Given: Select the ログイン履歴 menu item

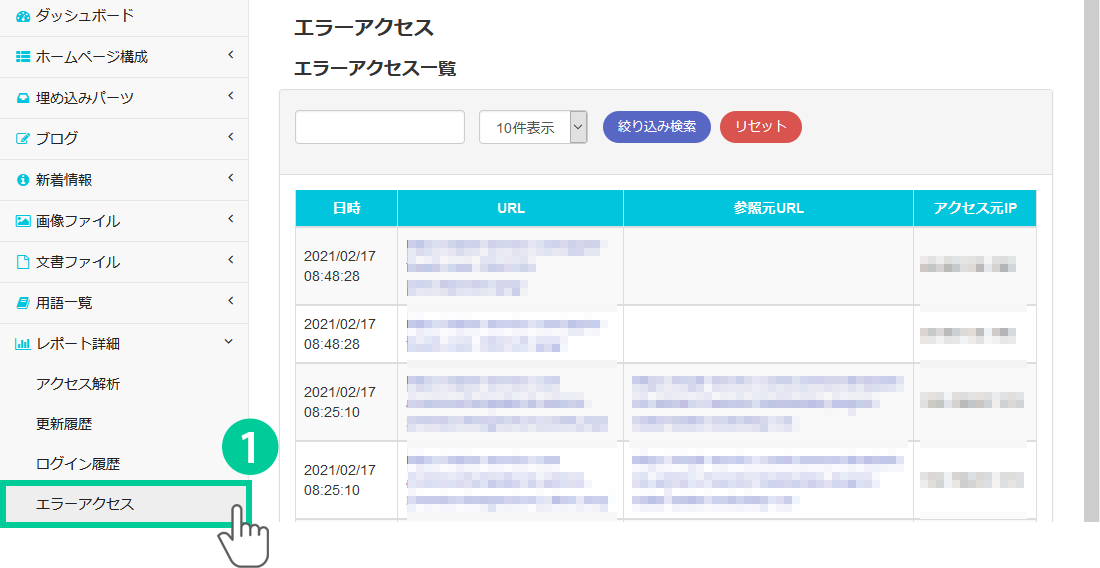Looking at the screenshot, I should 78,464.
